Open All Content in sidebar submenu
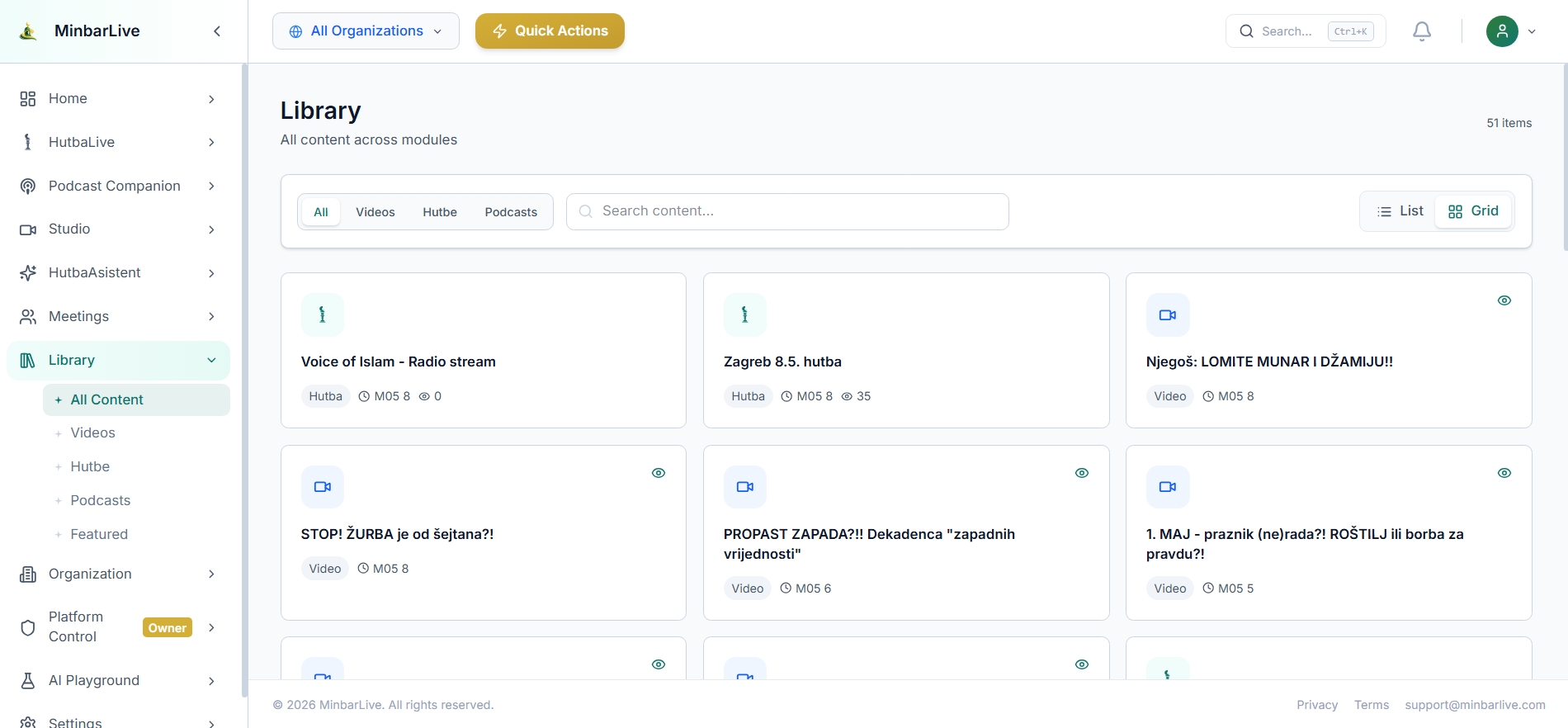Image resolution: width=1568 pixels, height=728 pixels. tap(136, 399)
